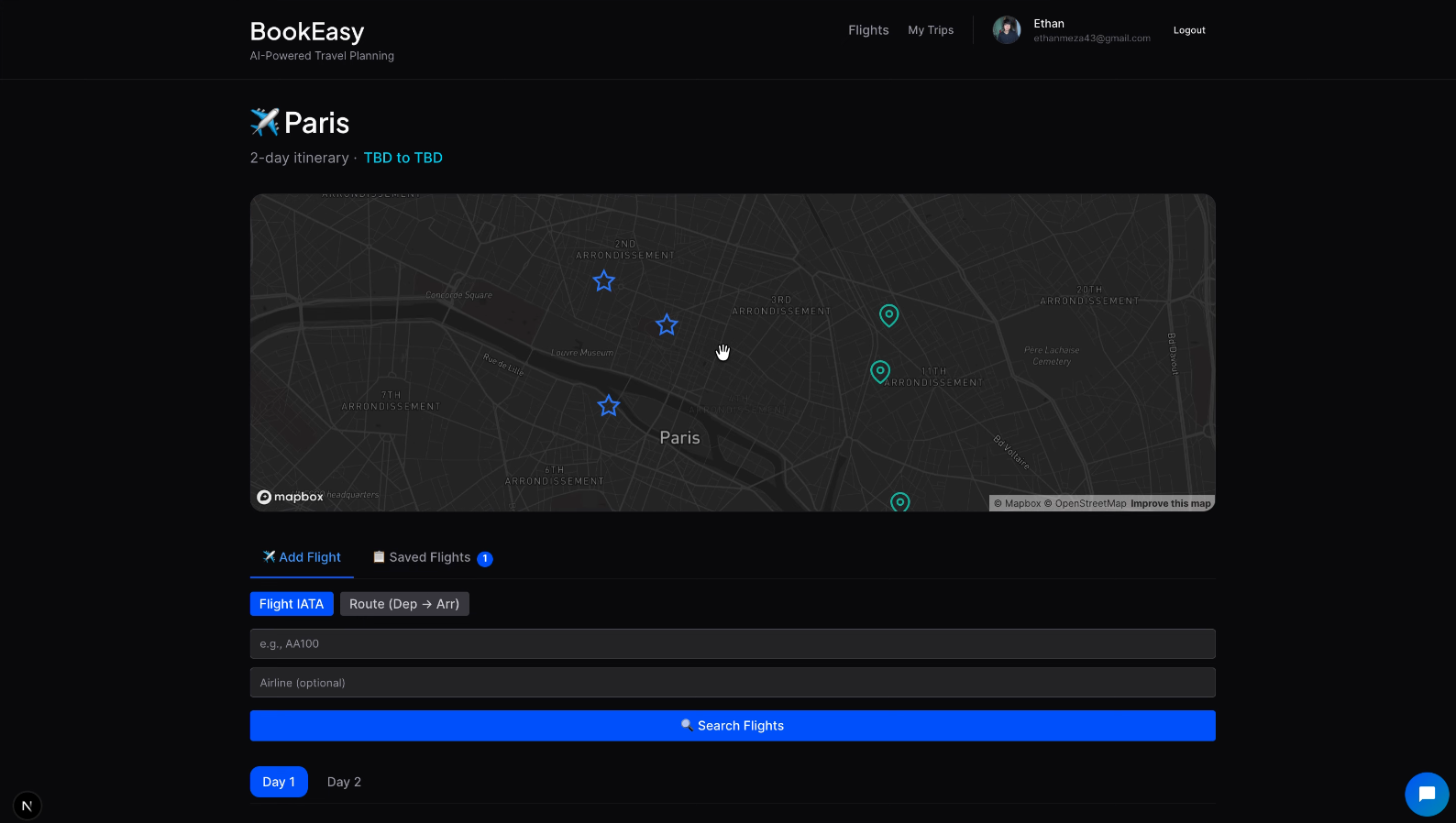Go to My Trips
The width and height of the screenshot is (1456, 823).
(931, 30)
